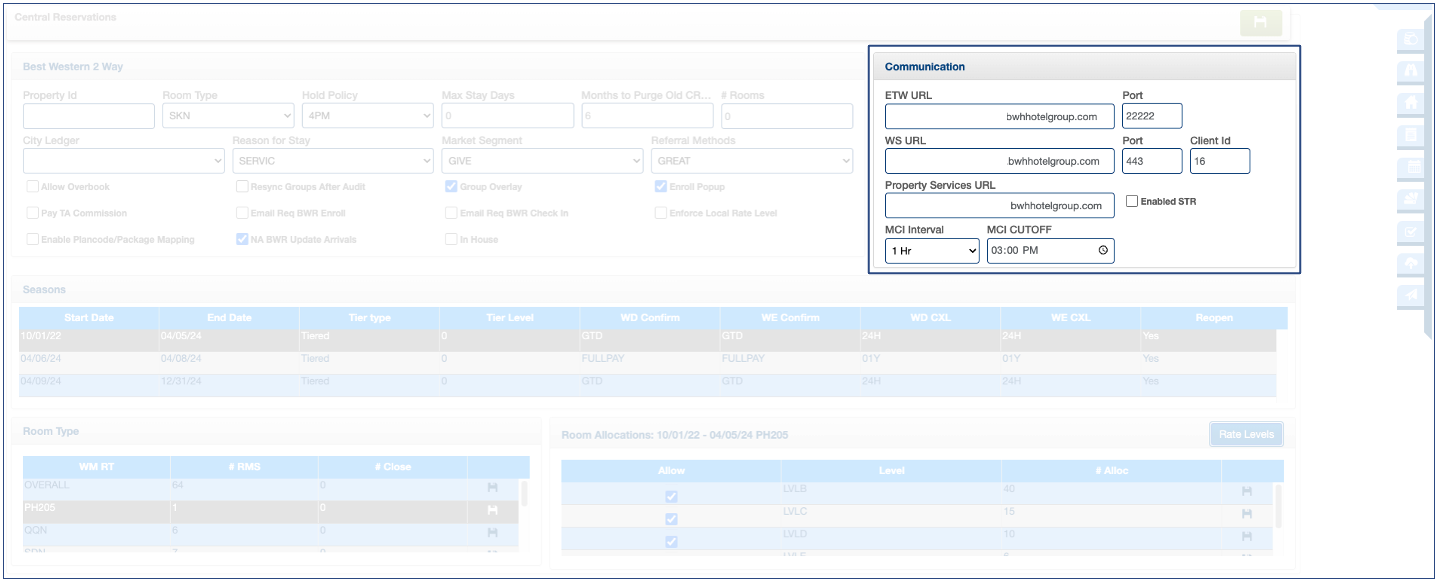Sort by the Tier type column header
The height and width of the screenshot is (582, 1439).
pos(369,318)
